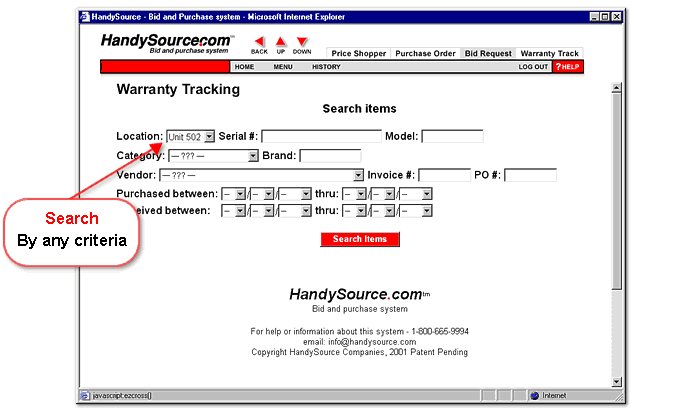Open first Purchased between month dropdown
The width and height of the screenshot is (686, 410).
click(233, 193)
